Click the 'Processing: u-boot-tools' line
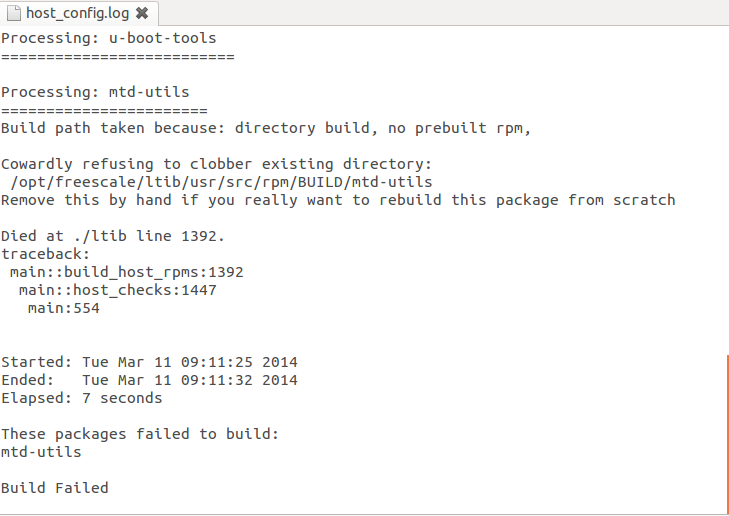Screen dimensions: 729x516 109,38
